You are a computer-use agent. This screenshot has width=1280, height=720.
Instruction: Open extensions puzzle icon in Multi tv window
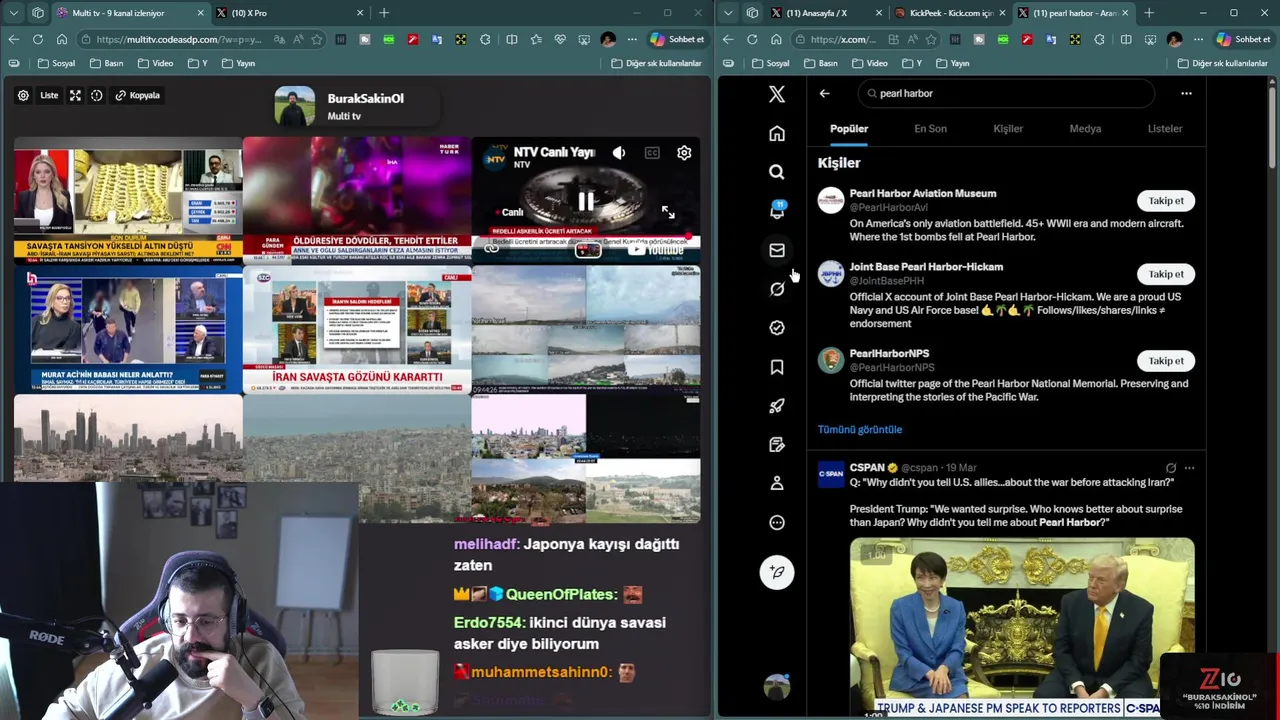coord(485,39)
